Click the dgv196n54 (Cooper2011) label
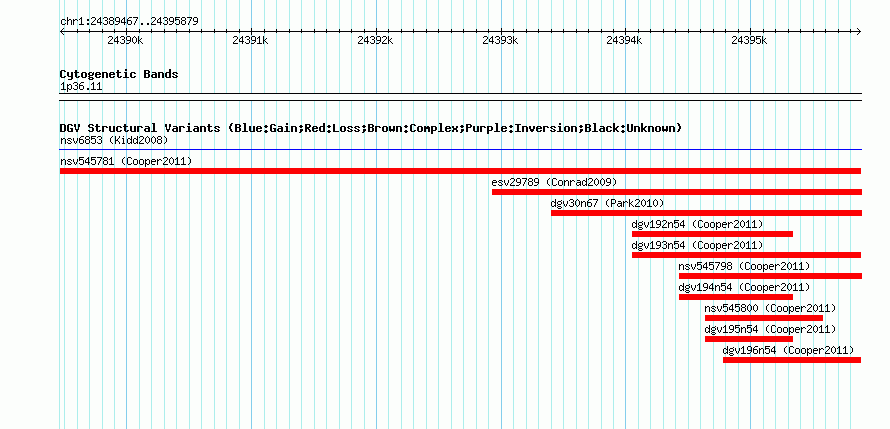Viewport: 890px width, 429px height. click(788, 350)
